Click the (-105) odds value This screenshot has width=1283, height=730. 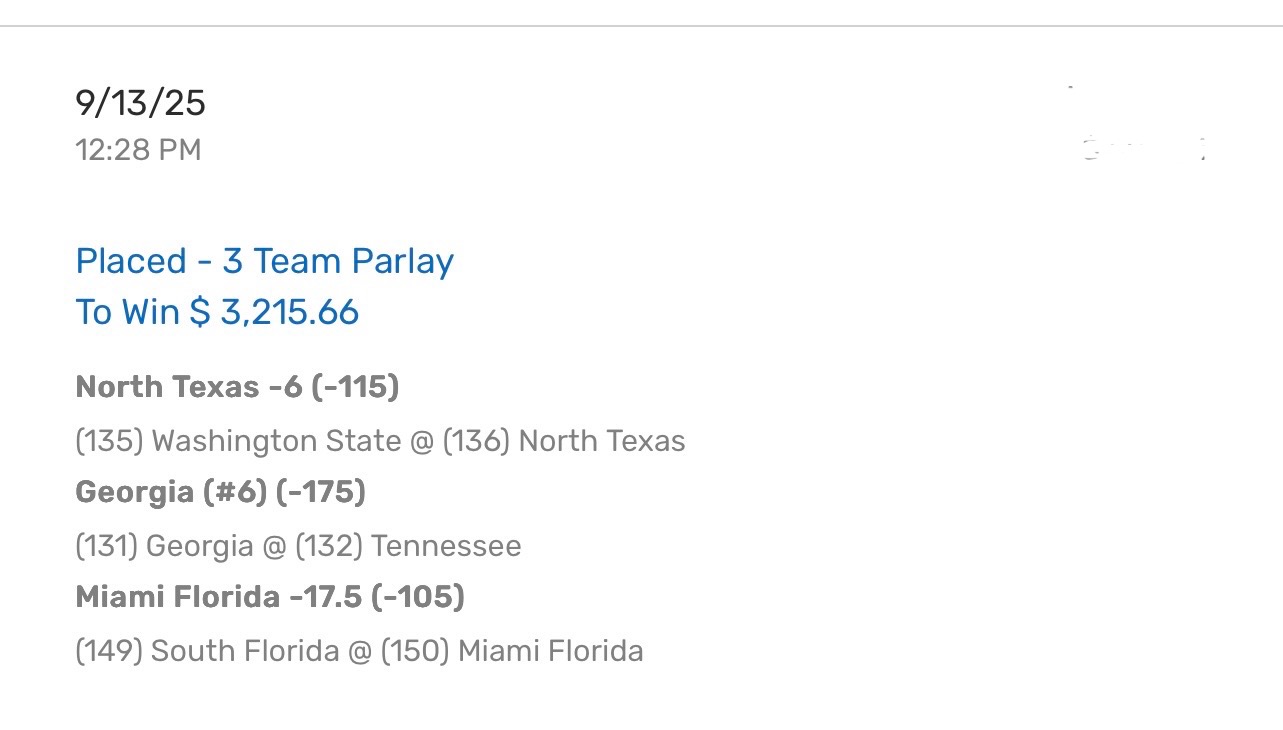tap(417, 597)
